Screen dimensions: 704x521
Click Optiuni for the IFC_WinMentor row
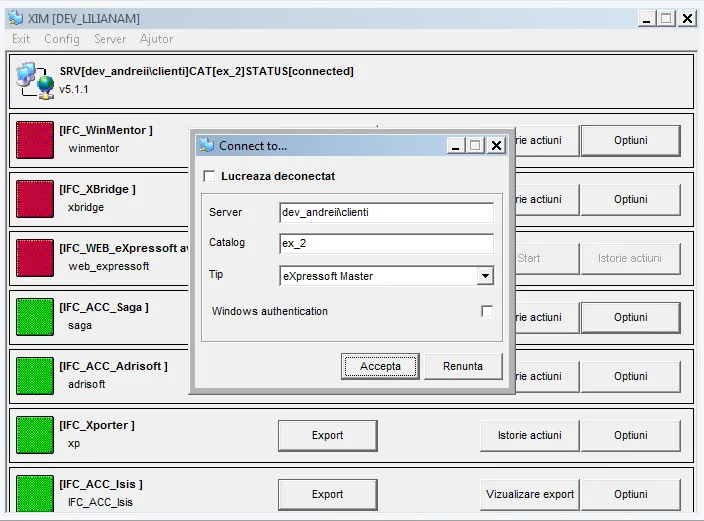pos(631,140)
